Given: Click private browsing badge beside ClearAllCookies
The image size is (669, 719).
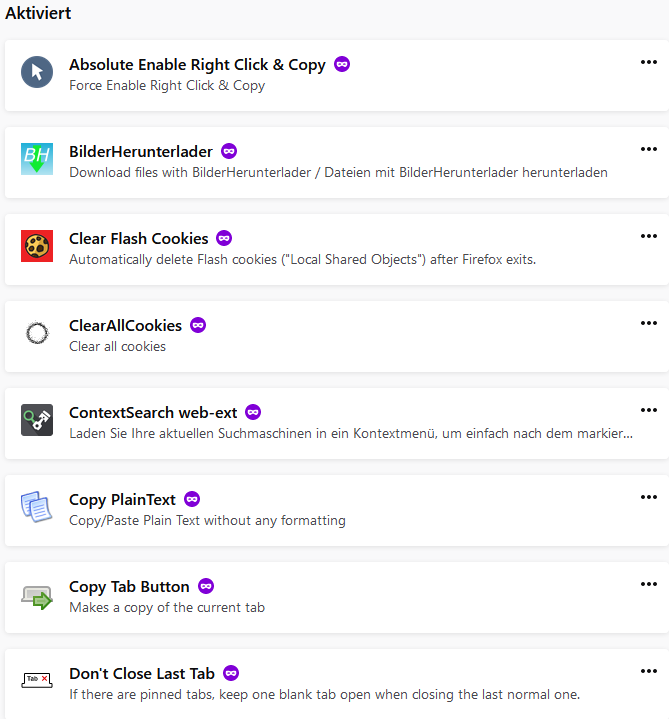Looking at the screenshot, I should [198, 325].
